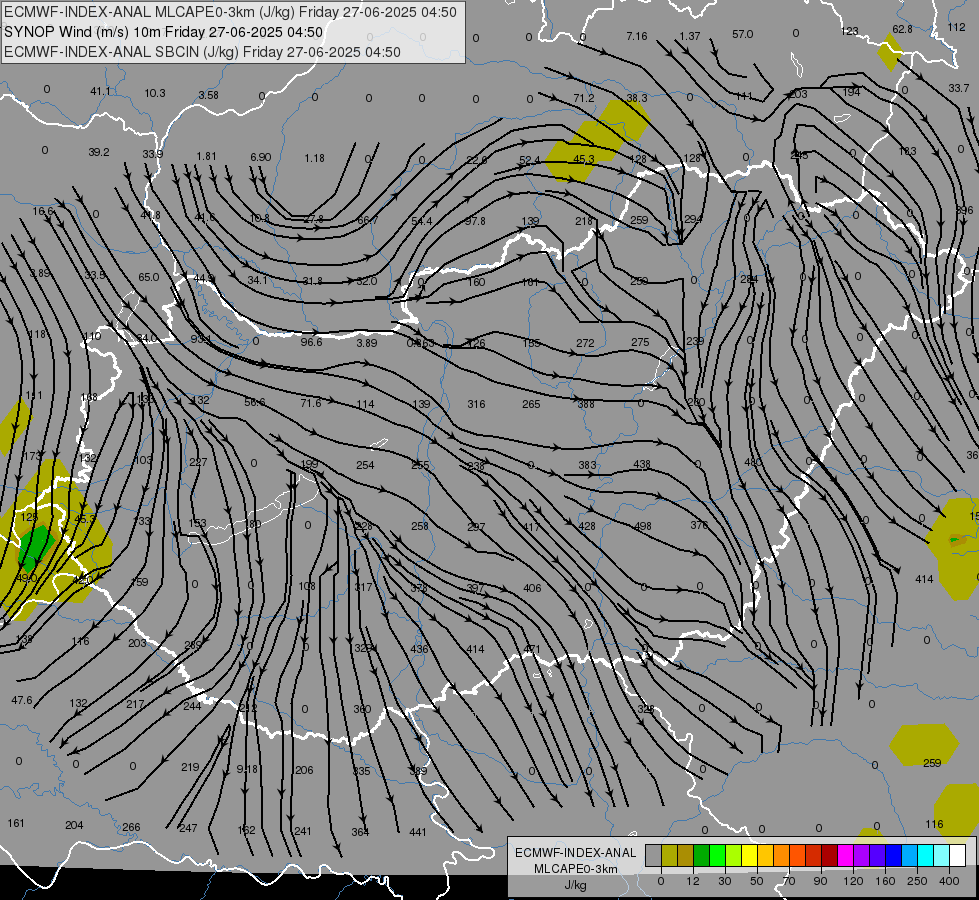Click the legend scale label 400
Viewport: 979px width, 900px height.
coord(949,881)
